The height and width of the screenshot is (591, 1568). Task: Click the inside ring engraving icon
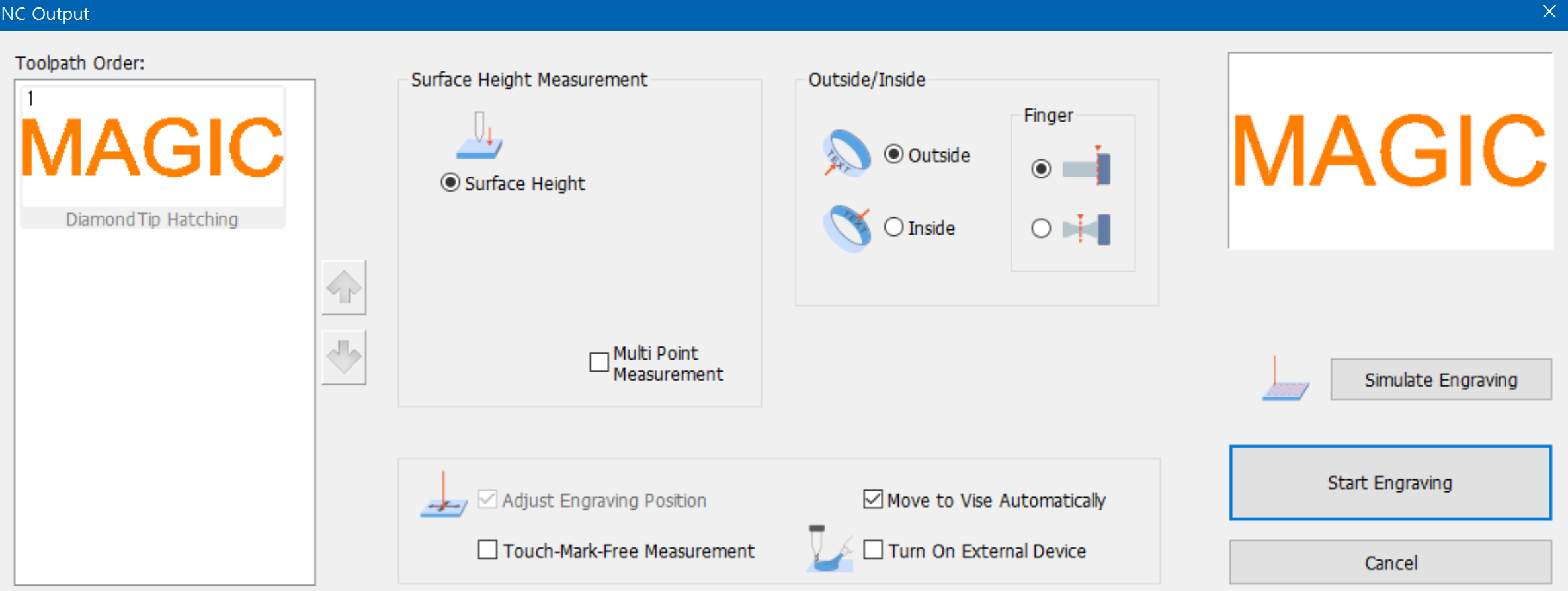[x=847, y=228]
